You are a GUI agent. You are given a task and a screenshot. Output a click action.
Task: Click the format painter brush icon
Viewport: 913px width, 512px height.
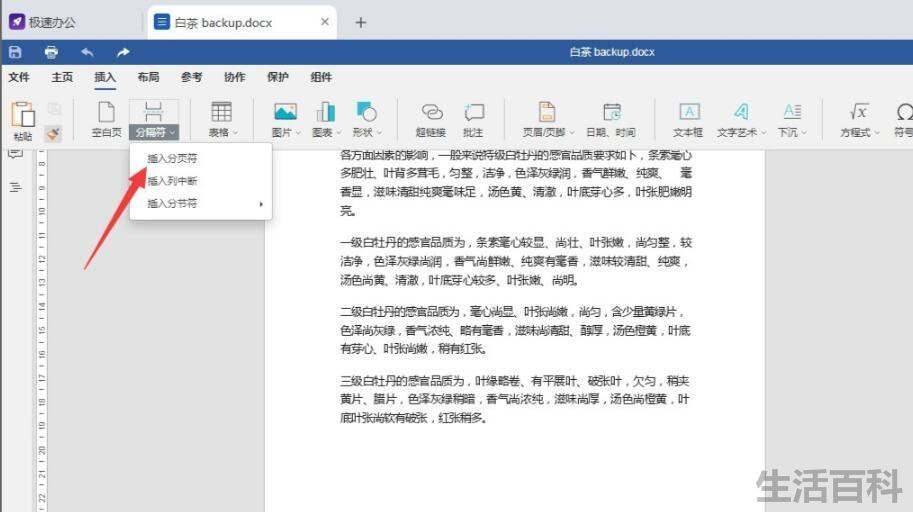pos(54,133)
